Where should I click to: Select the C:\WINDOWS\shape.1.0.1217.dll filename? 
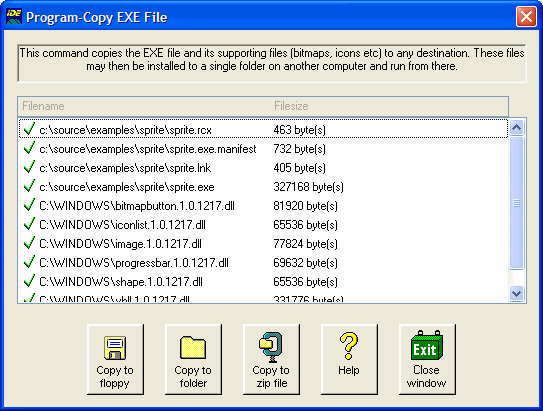point(121,283)
